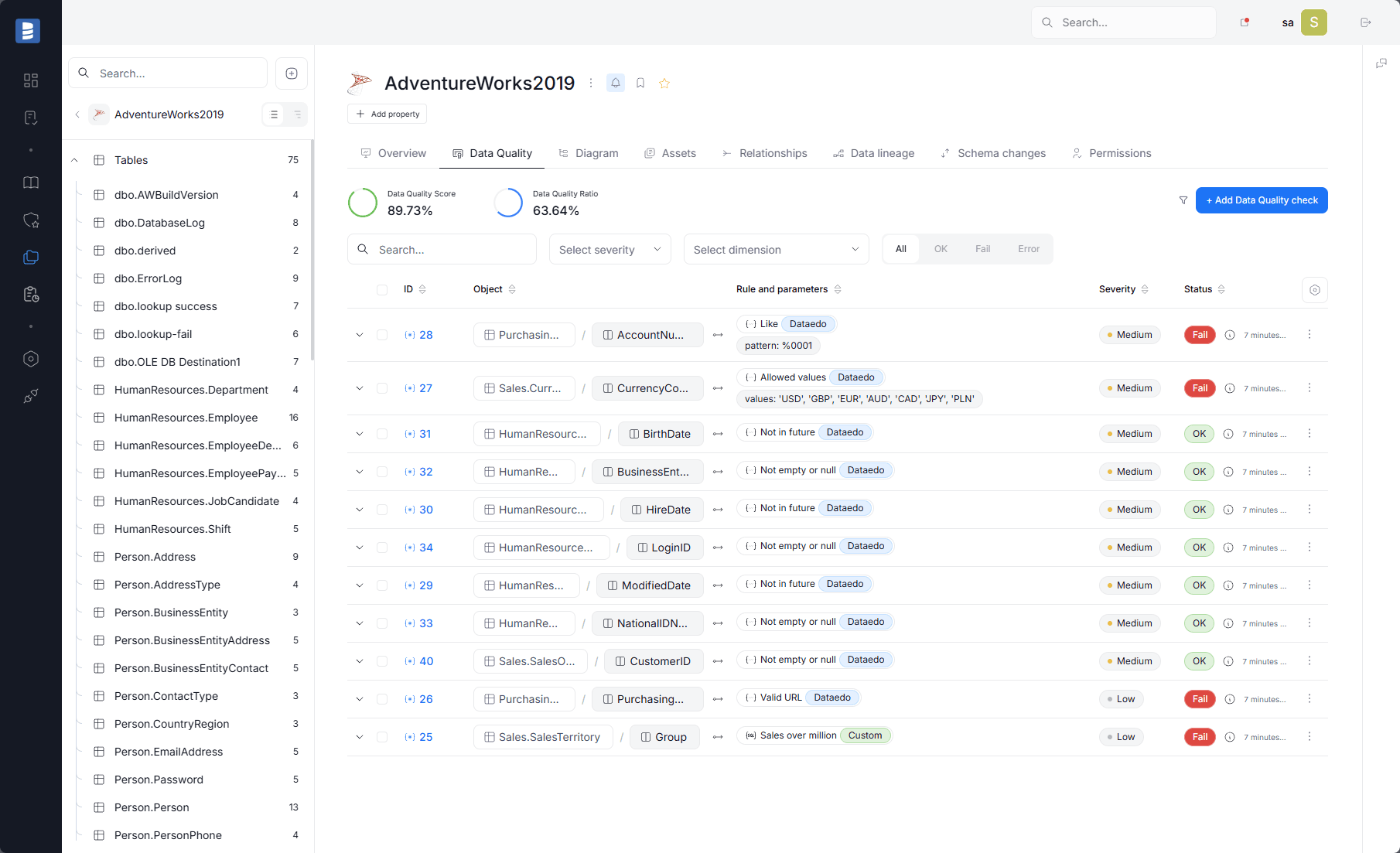This screenshot has height=853, width=1400.
Task: Open the Assets tab
Action: click(x=671, y=153)
